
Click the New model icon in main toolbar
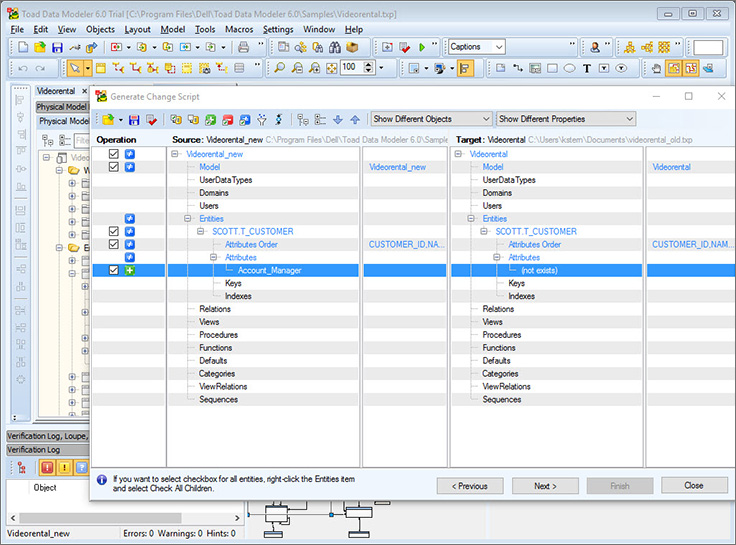[x=23, y=47]
